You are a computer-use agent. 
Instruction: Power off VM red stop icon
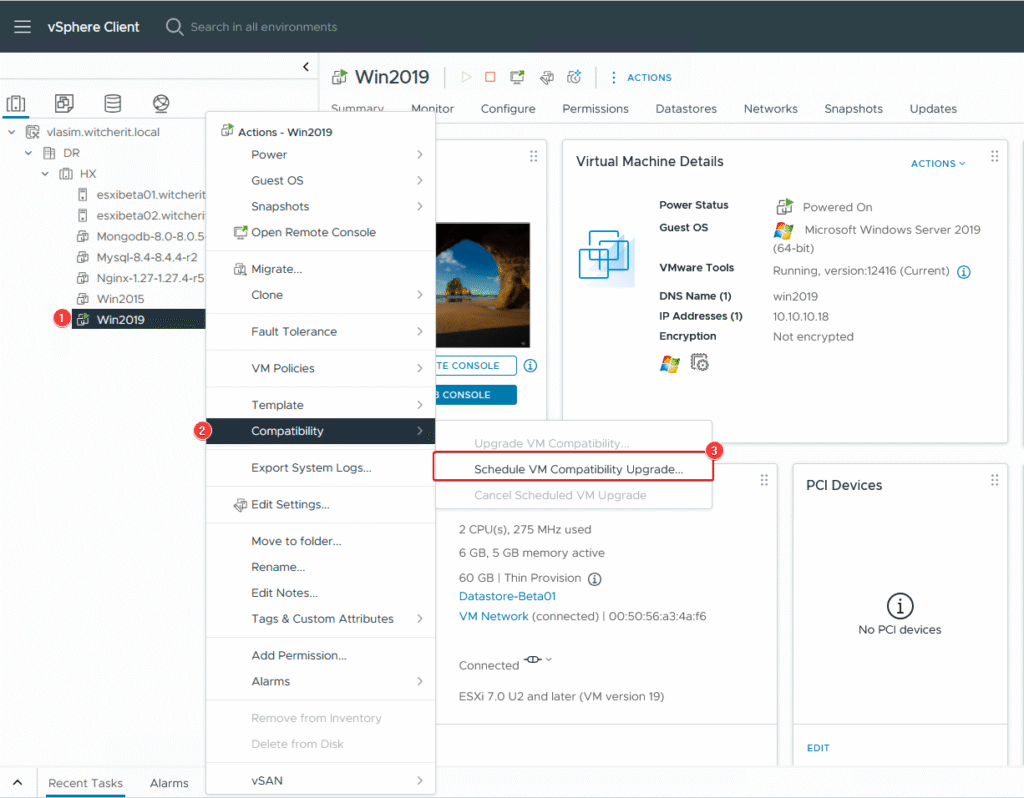[x=490, y=77]
